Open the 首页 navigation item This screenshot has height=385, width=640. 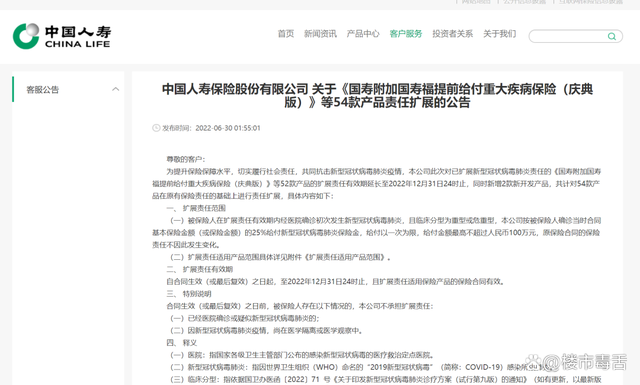(286, 33)
